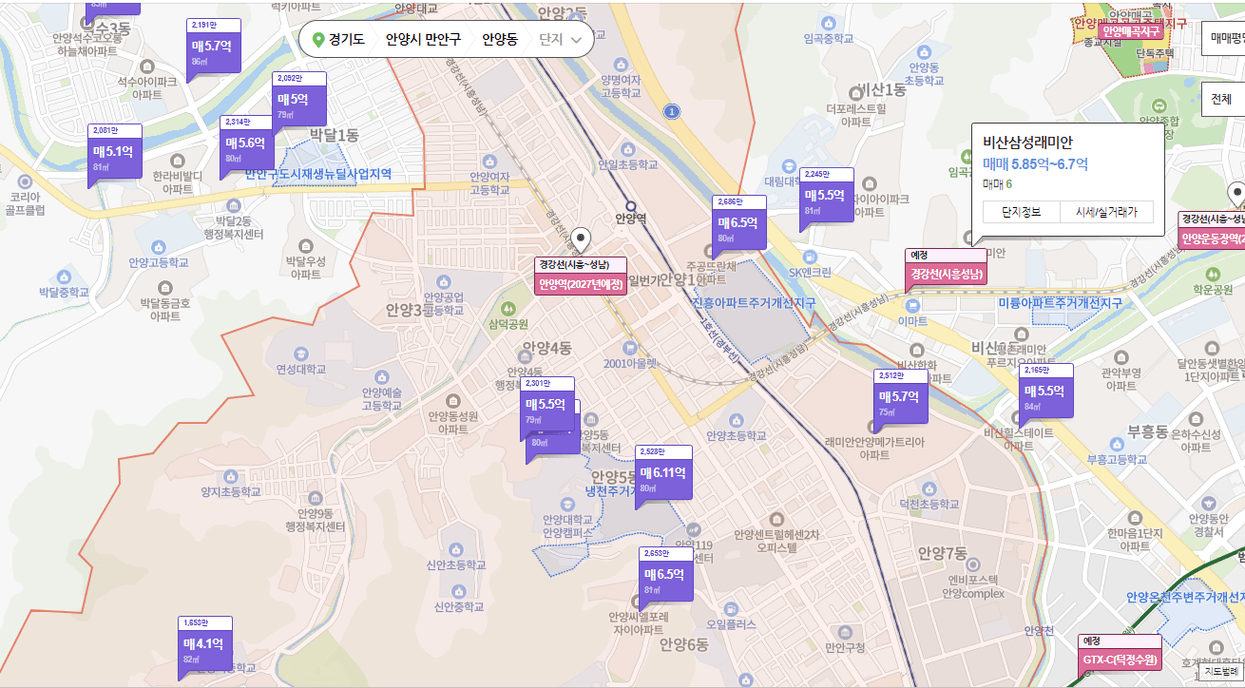Viewport: 1245px width, 688px height.
Task: Open the 단지 dropdown in location bar
Action: point(561,40)
